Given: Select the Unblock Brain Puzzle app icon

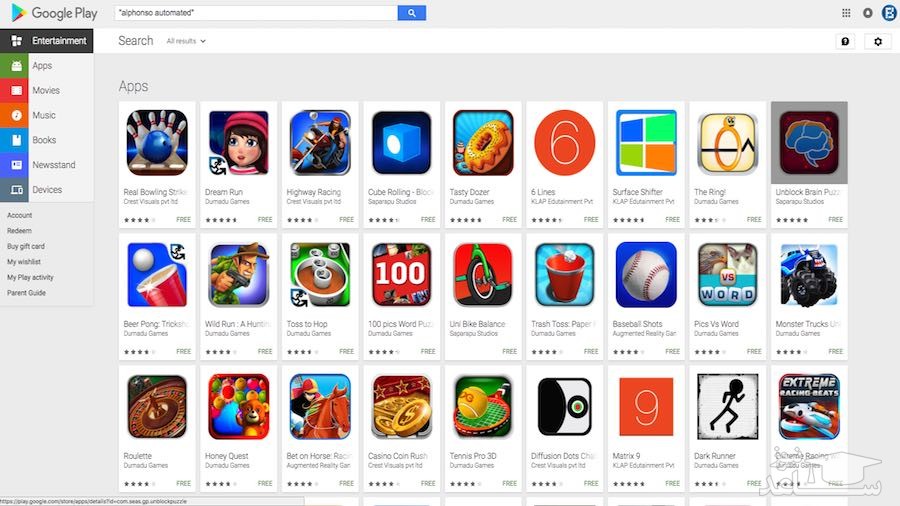Looking at the screenshot, I should 809,143.
